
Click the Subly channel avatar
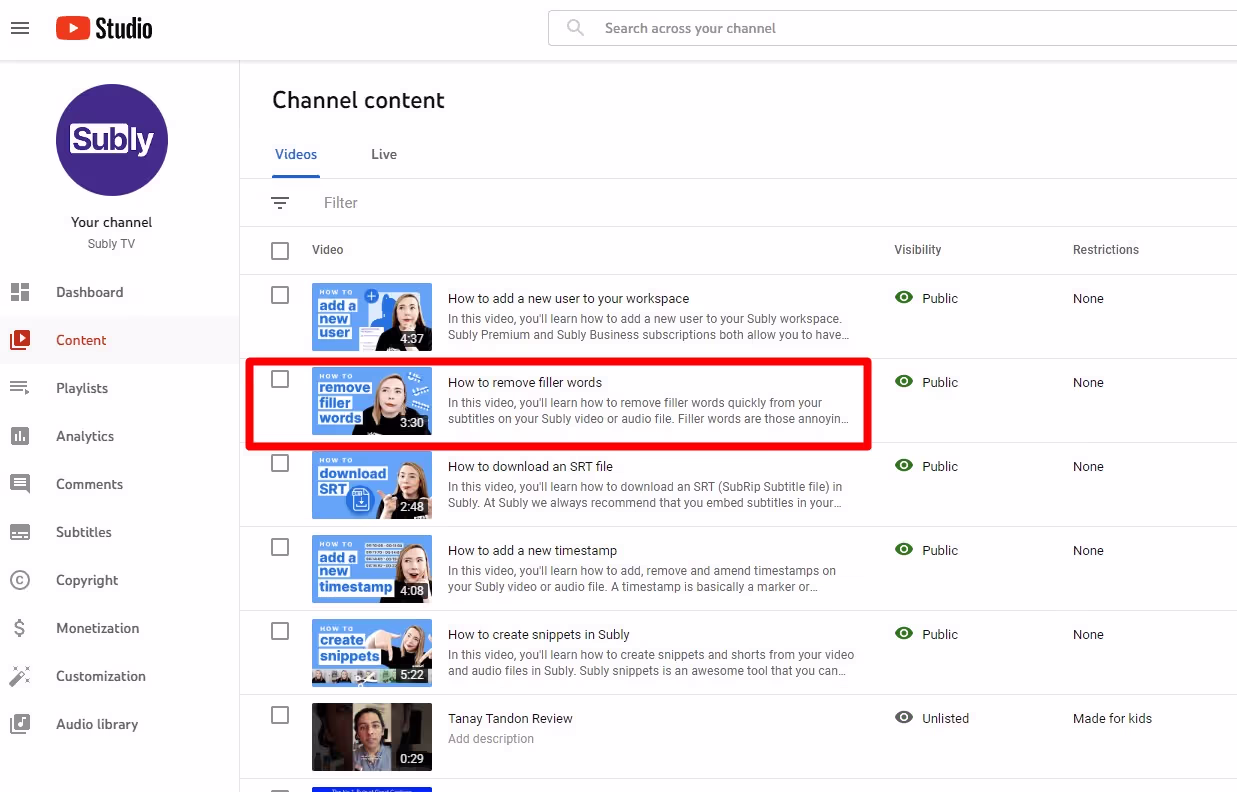point(112,140)
